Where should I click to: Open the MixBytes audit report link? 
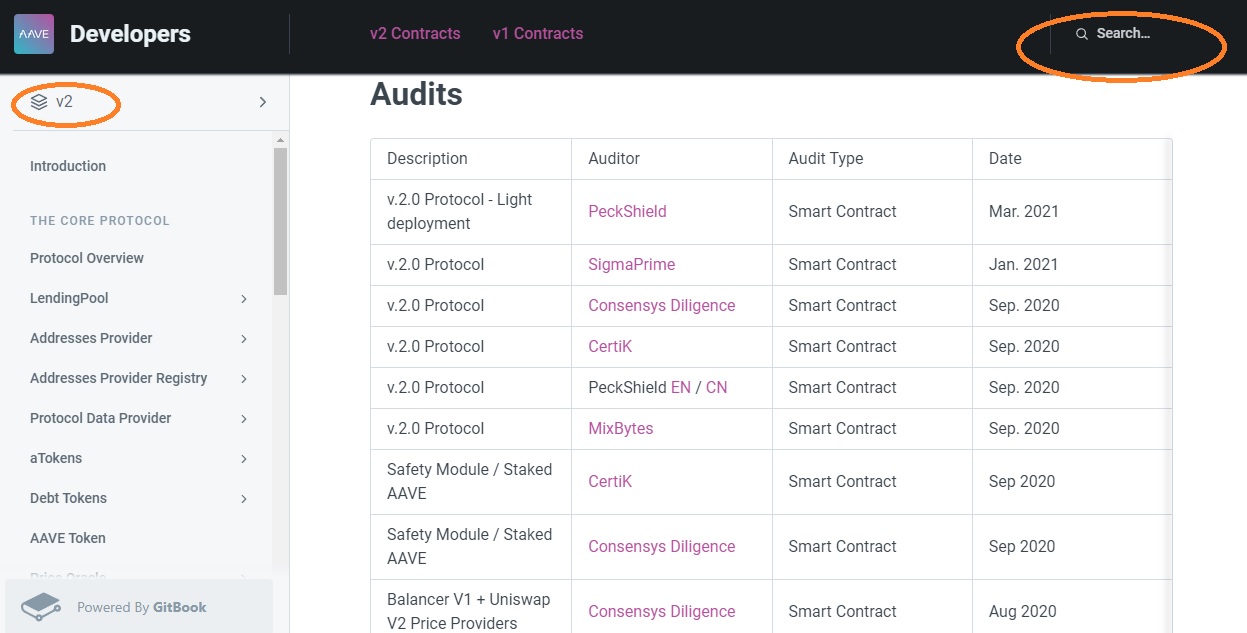pyautogui.click(x=620, y=429)
